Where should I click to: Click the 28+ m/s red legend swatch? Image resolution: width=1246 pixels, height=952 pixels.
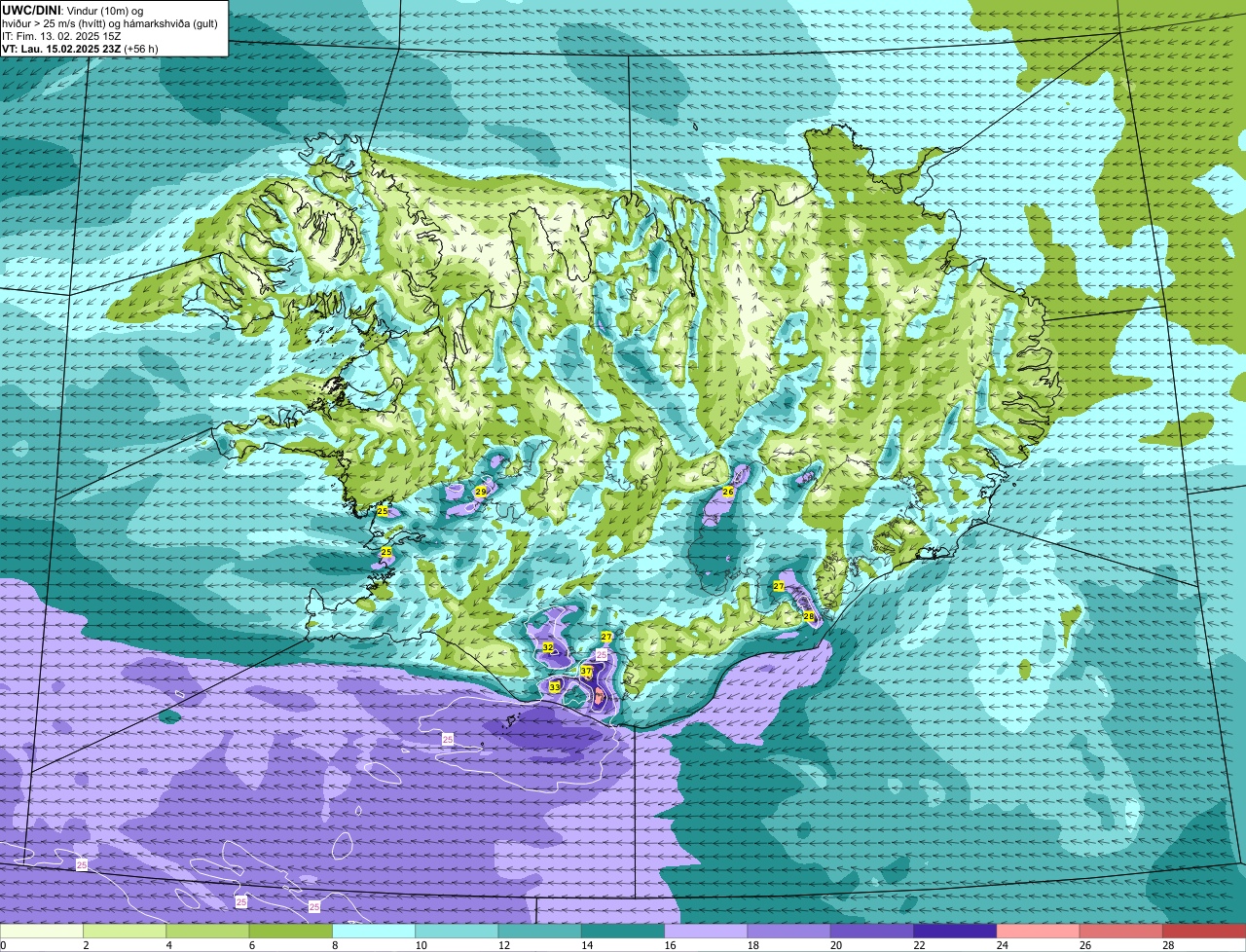click(1204, 931)
